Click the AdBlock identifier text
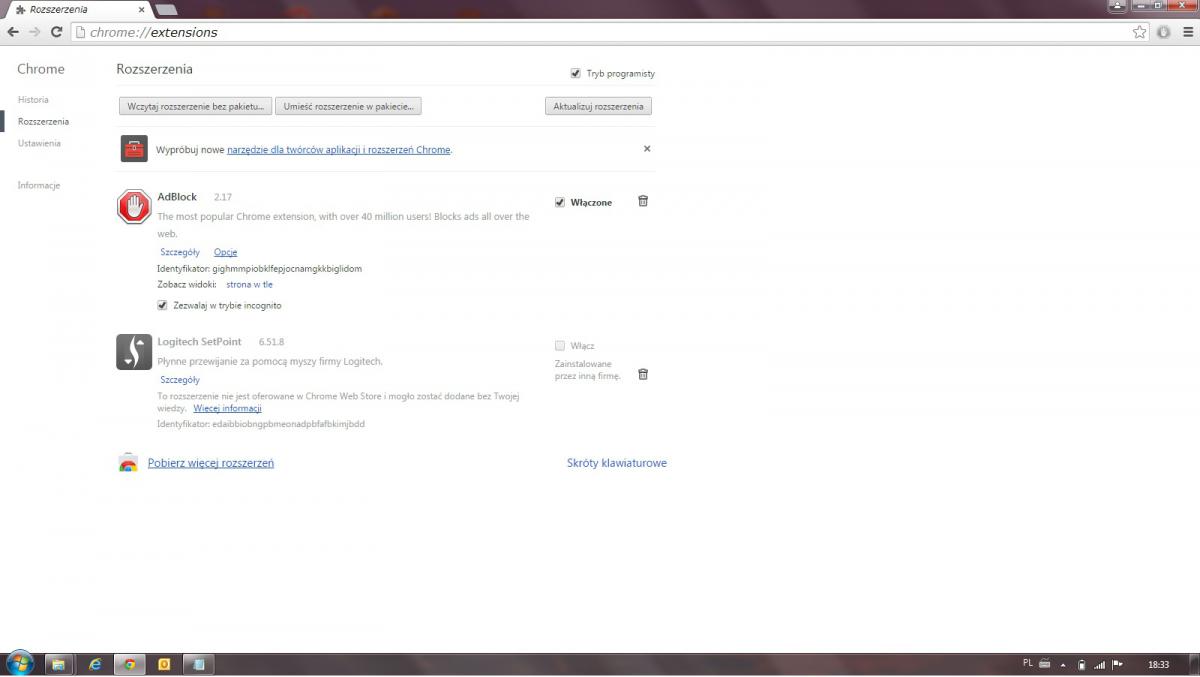 tap(259, 269)
